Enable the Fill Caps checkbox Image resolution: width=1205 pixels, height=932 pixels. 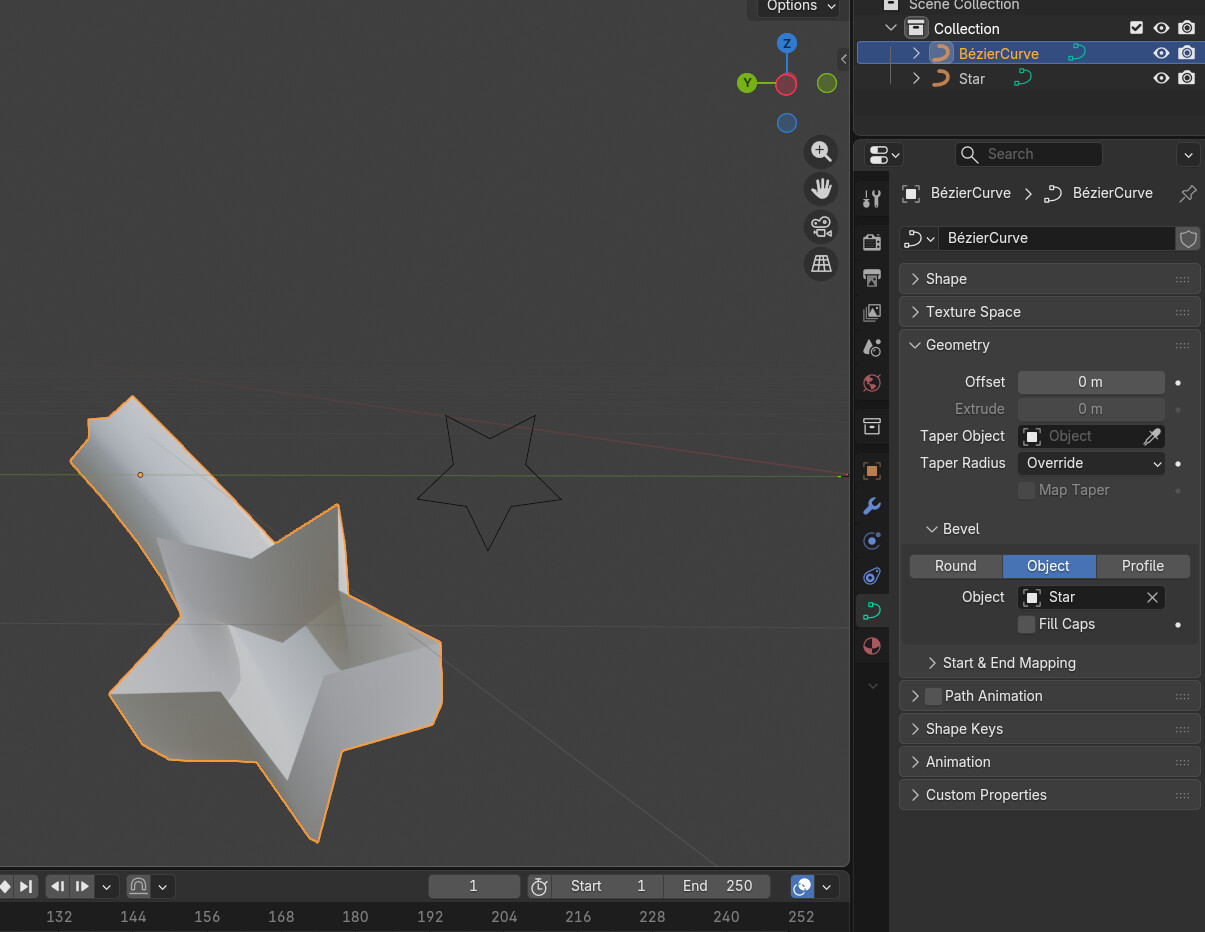[x=1026, y=624]
